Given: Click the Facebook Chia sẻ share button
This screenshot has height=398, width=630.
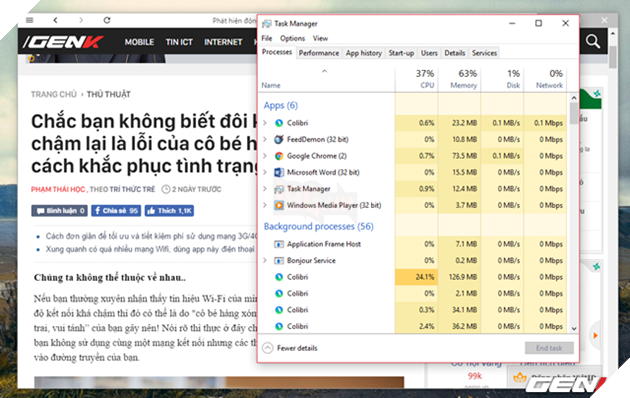Looking at the screenshot, I should [116, 210].
